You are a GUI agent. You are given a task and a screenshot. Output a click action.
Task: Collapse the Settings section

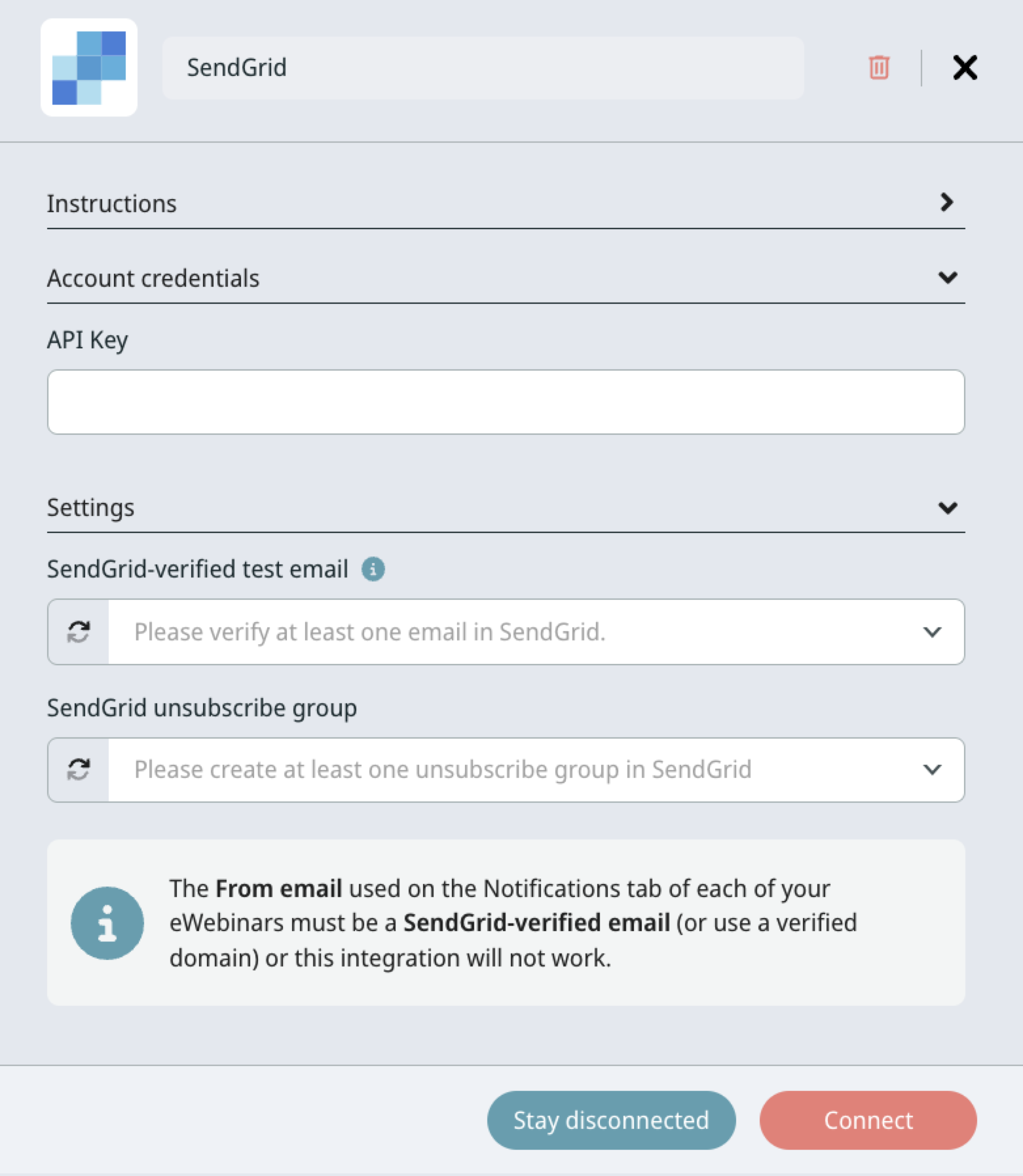coord(948,507)
